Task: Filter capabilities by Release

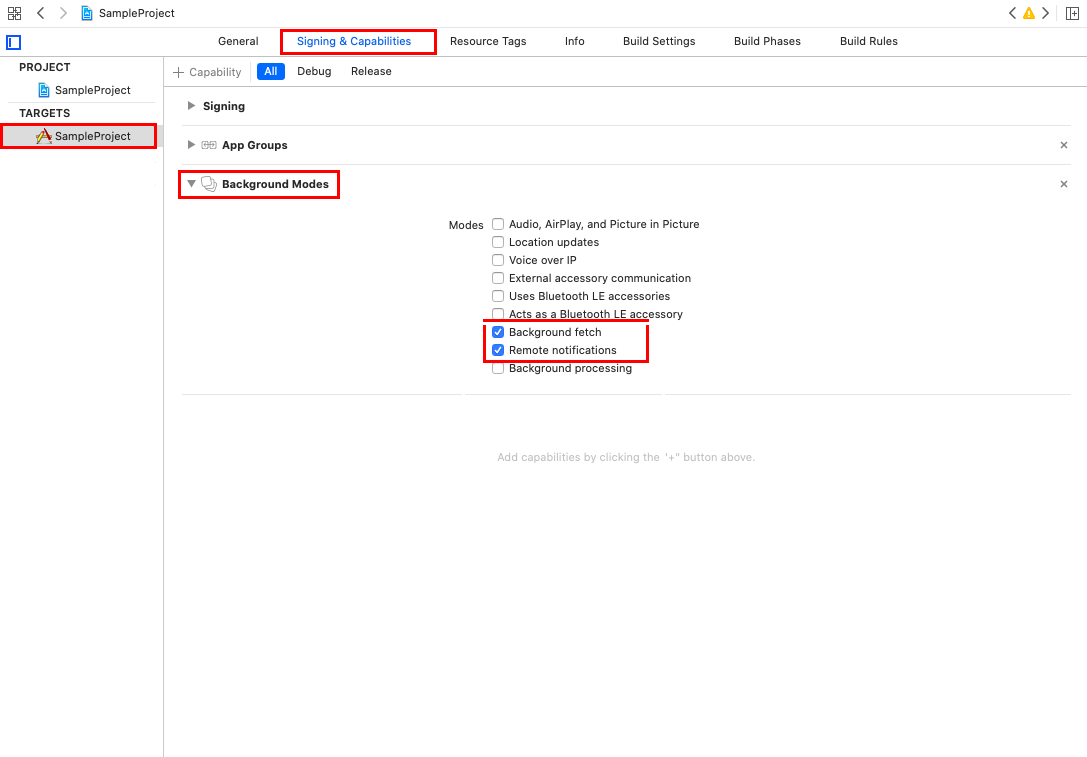Action: tap(371, 71)
